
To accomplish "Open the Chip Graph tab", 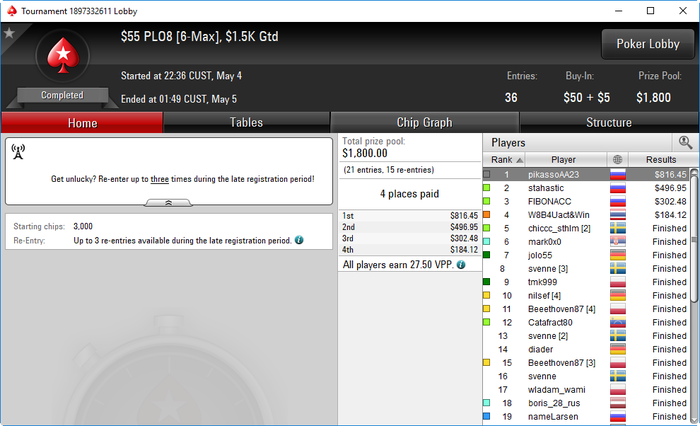I will tap(425, 122).
